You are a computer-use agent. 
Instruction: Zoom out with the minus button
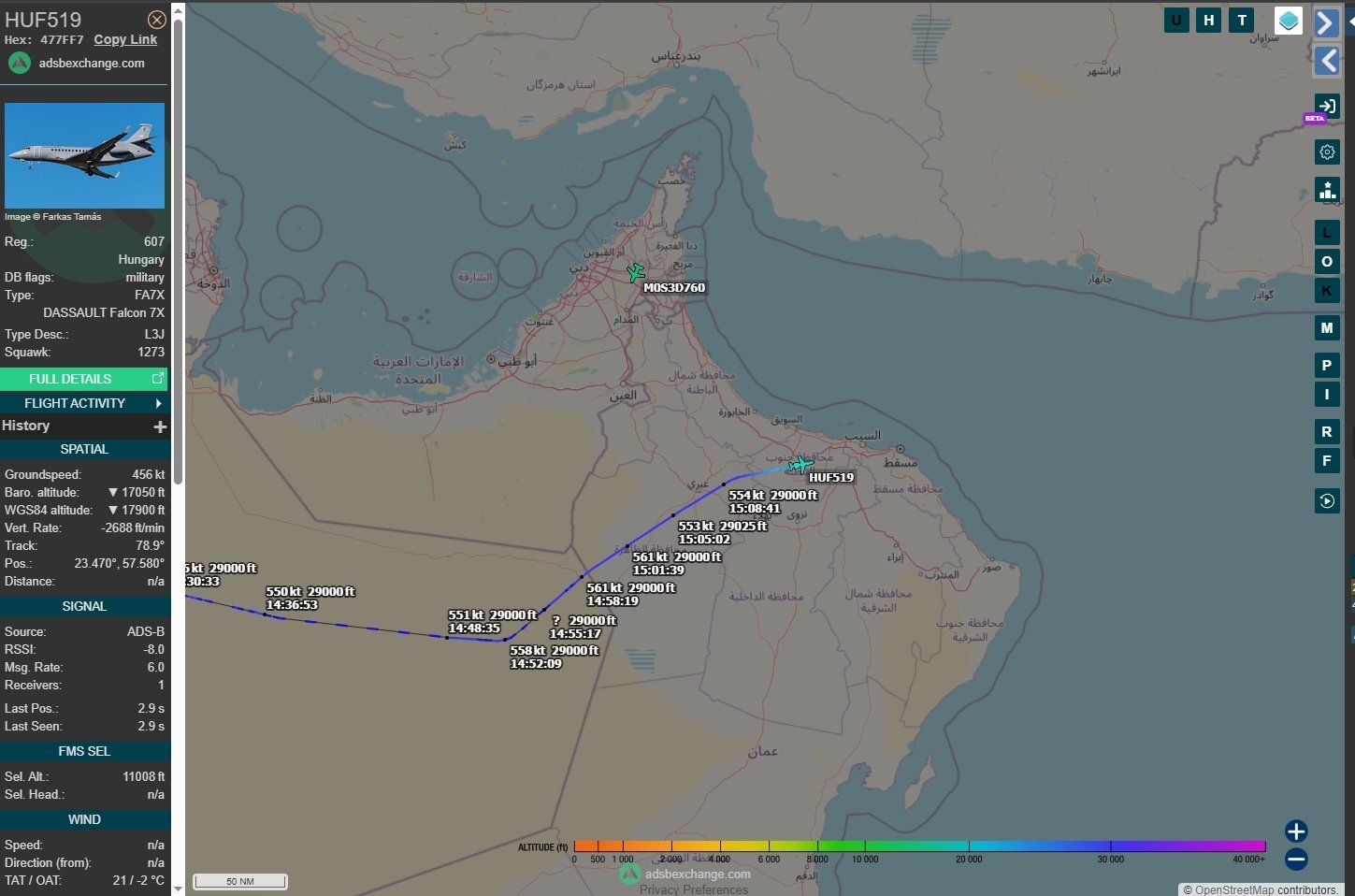point(1296,859)
